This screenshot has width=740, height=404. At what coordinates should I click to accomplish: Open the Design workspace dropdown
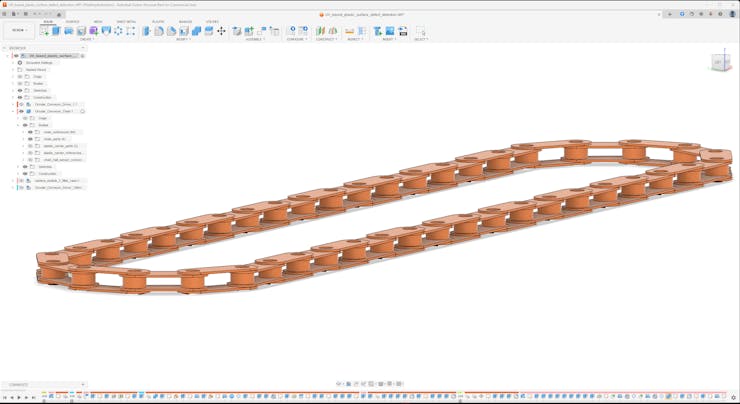click(x=18, y=31)
